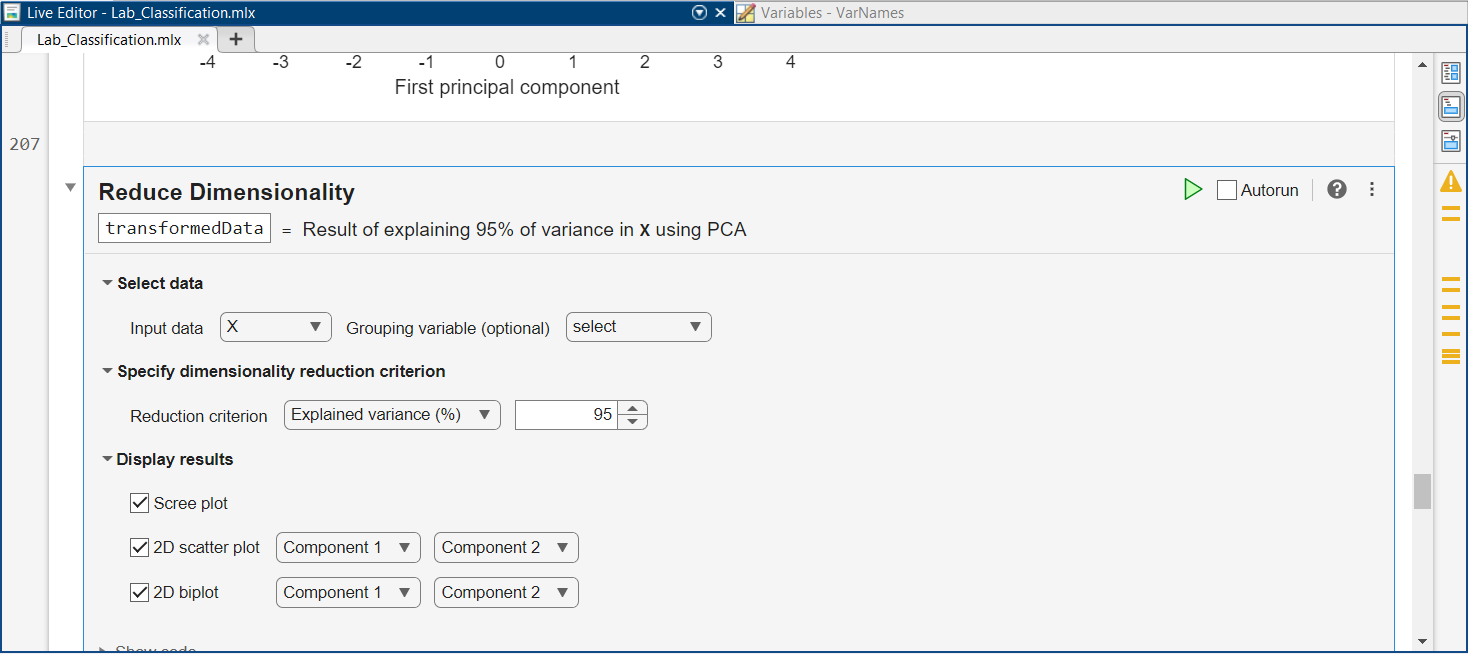Add a new editor tab with plus

pyautogui.click(x=236, y=39)
